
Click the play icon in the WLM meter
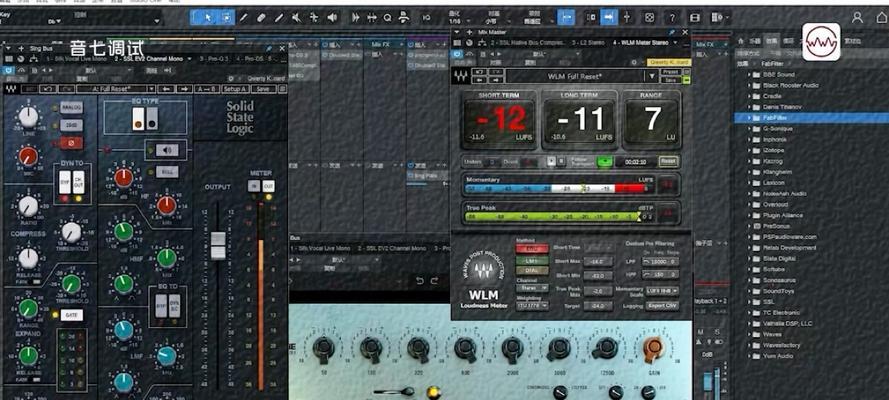pos(551,161)
